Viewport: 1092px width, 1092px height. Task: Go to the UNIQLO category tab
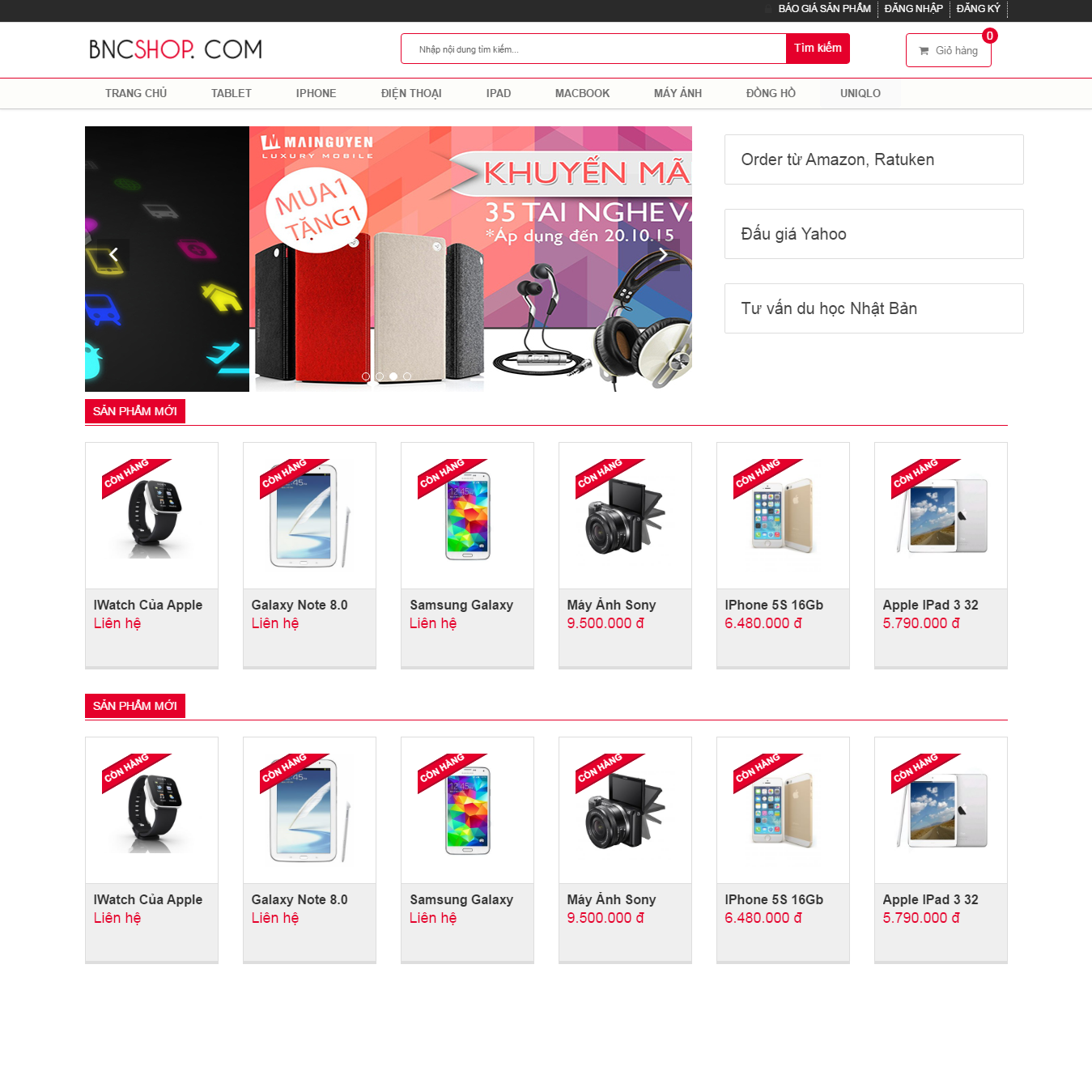[860, 93]
